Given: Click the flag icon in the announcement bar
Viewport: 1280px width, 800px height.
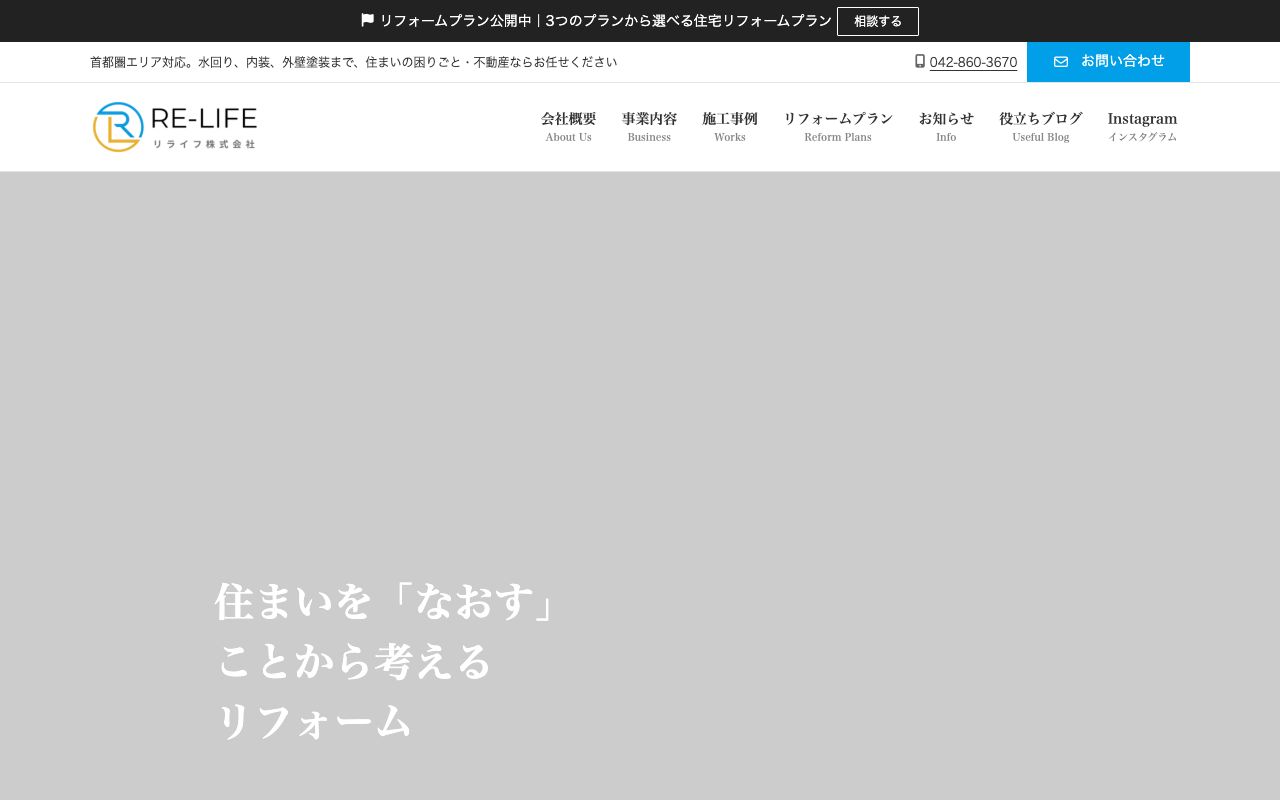Looking at the screenshot, I should pos(367,20).
